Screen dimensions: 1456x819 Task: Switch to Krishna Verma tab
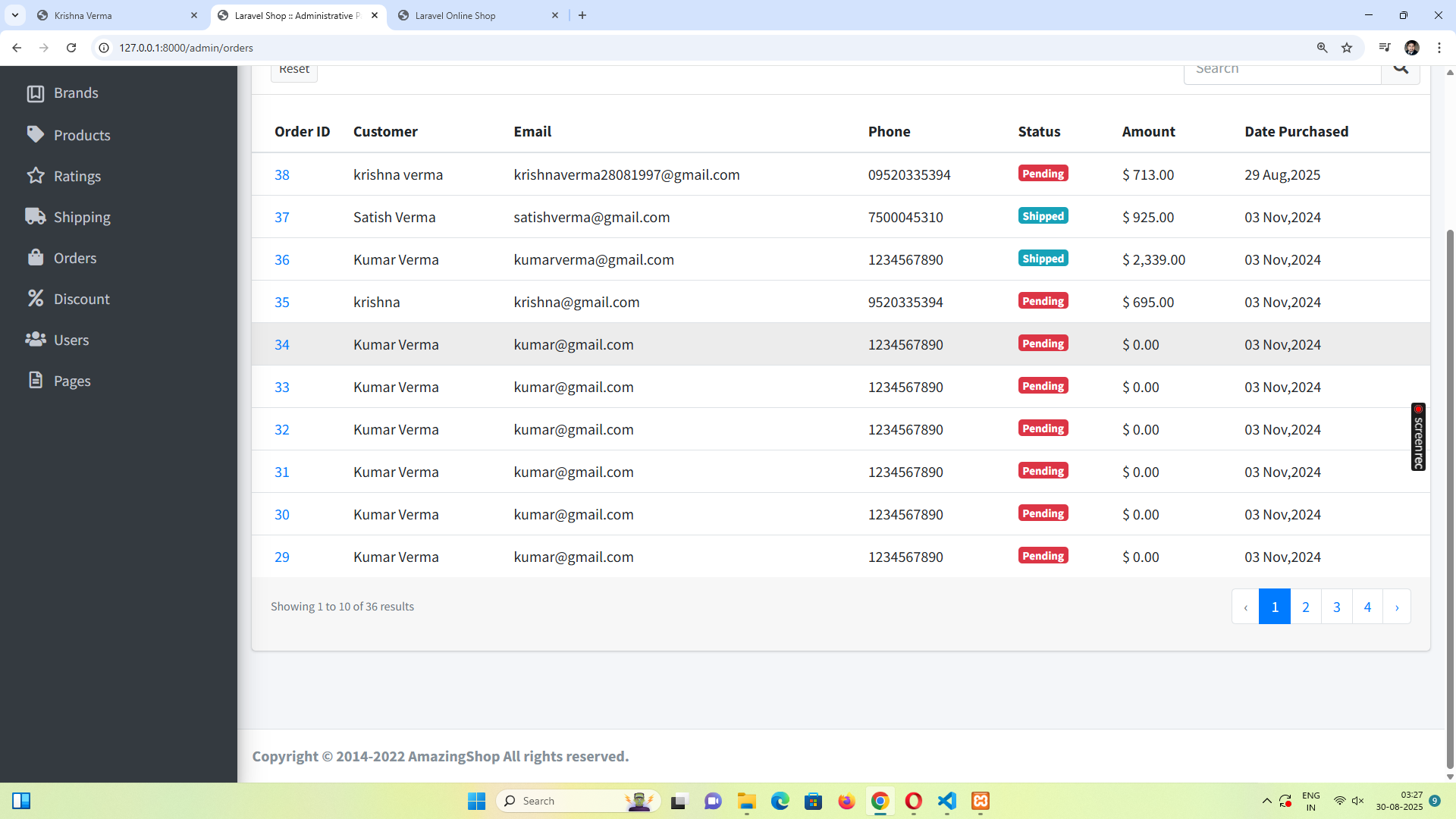pyautogui.click(x=118, y=15)
